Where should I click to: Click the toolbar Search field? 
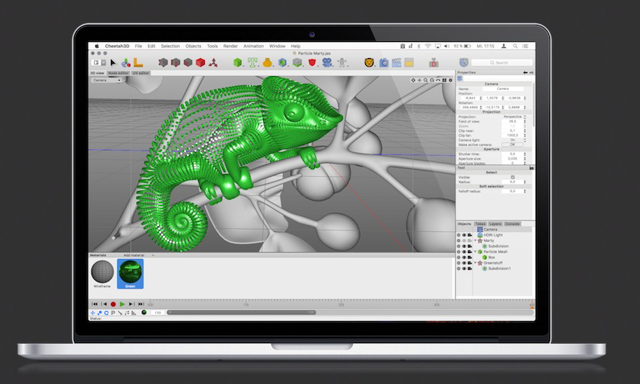pos(502,62)
